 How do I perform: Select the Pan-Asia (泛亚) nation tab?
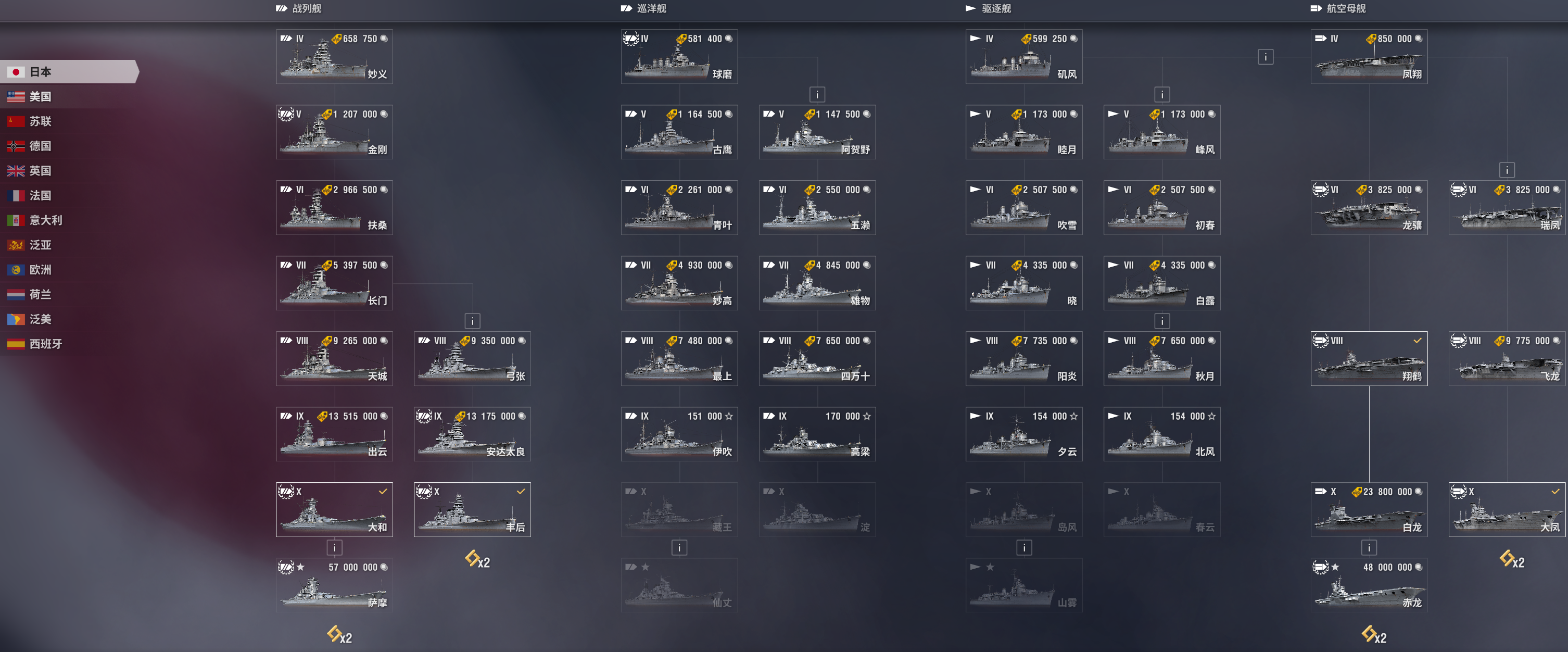(x=69, y=245)
